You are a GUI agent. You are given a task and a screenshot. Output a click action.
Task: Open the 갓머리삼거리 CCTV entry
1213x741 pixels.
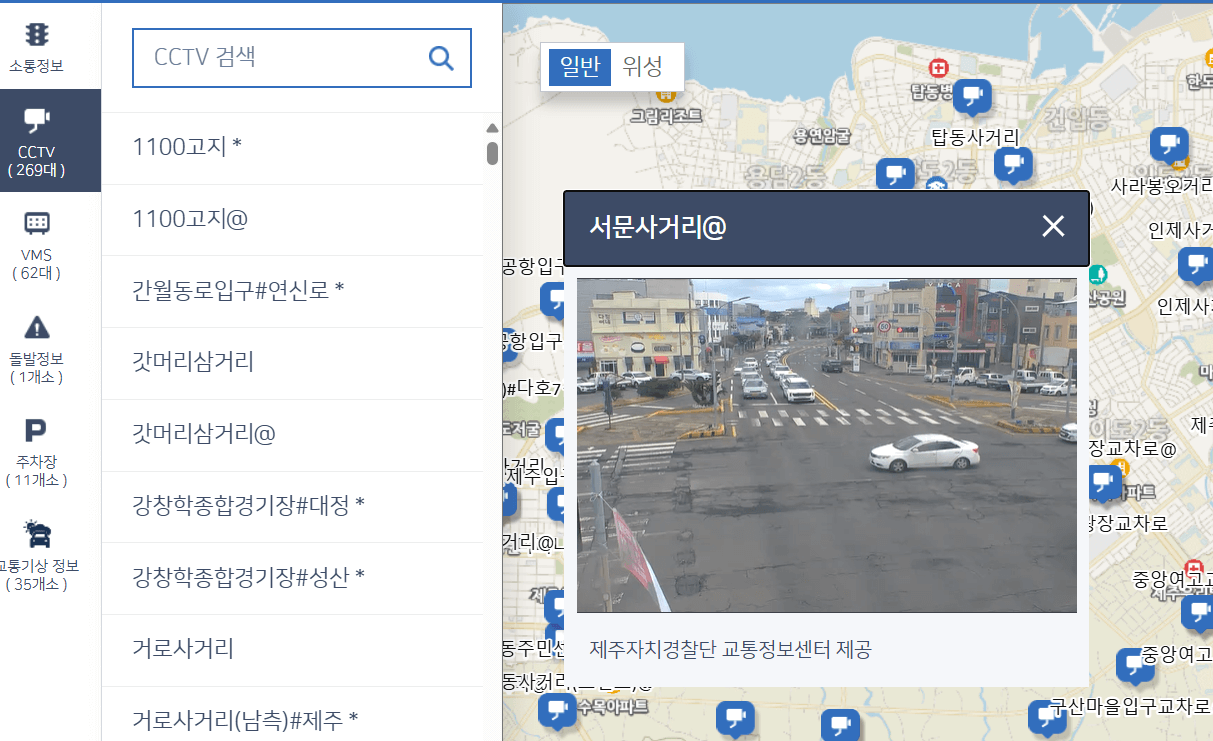190,362
